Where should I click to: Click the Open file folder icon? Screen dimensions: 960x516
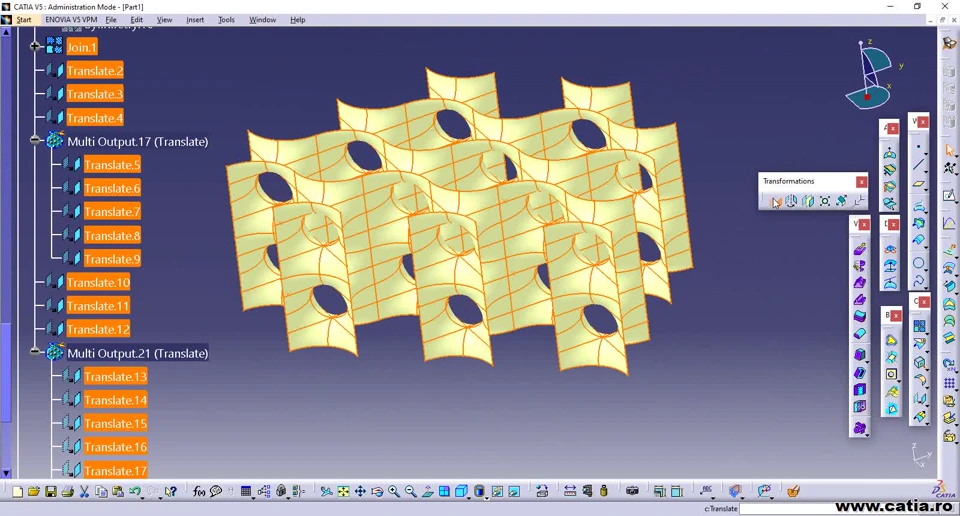tap(34, 491)
